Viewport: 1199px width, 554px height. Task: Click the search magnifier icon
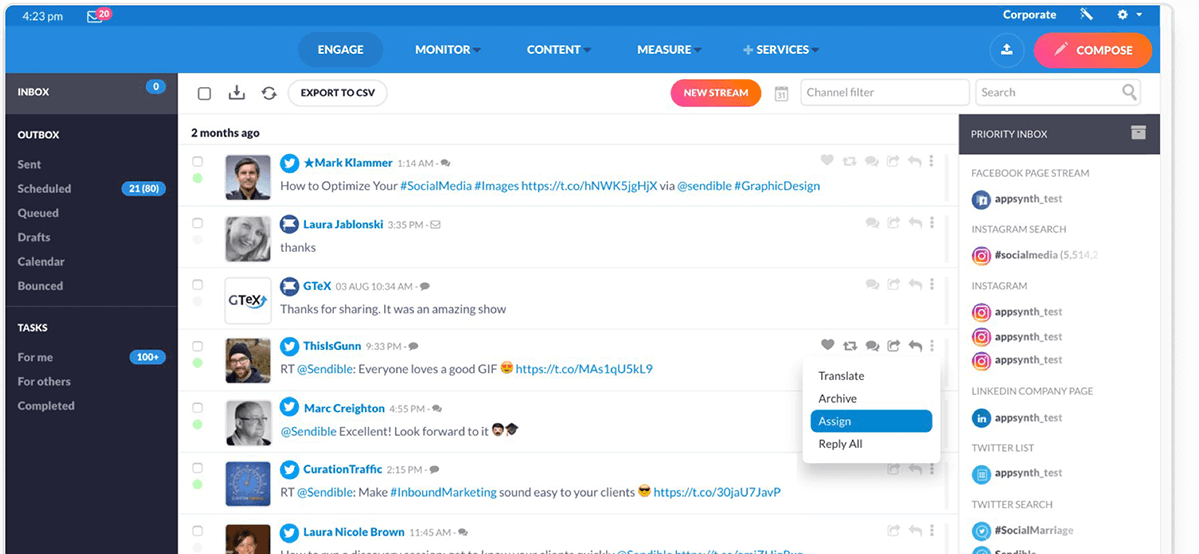[1129, 93]
